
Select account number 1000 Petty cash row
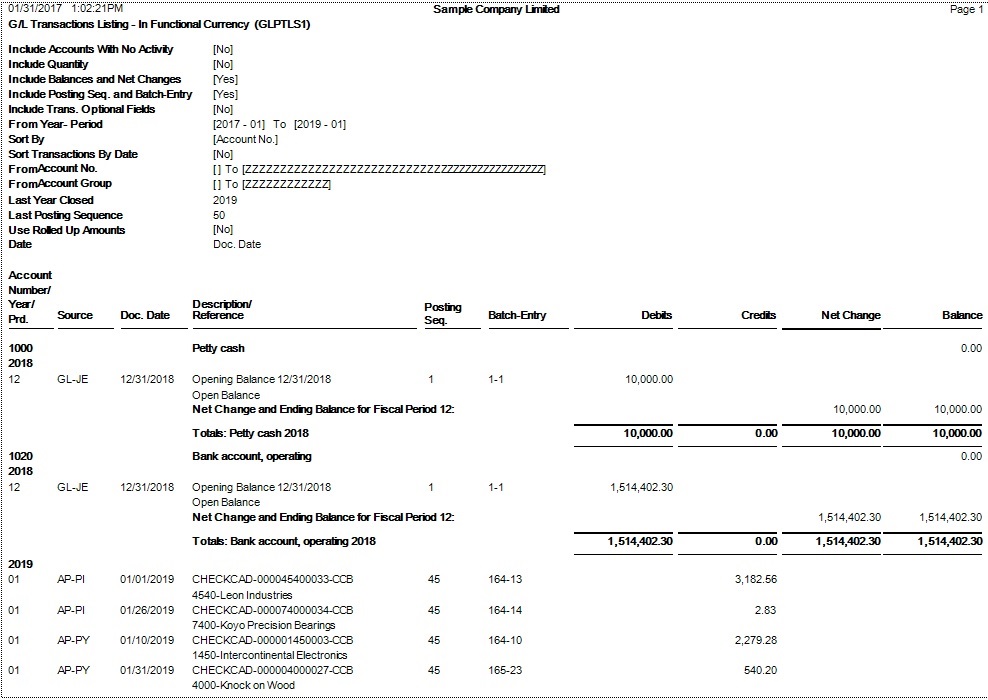(20, 348)
